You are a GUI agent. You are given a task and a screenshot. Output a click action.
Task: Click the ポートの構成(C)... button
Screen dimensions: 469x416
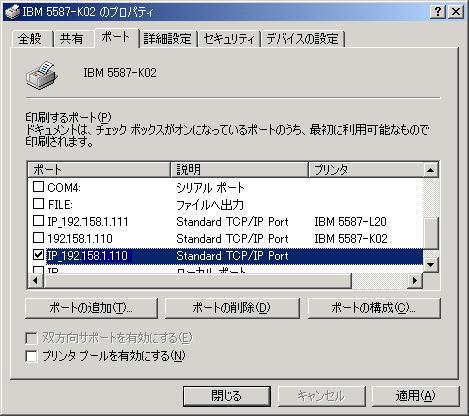[x=374, y=308]
